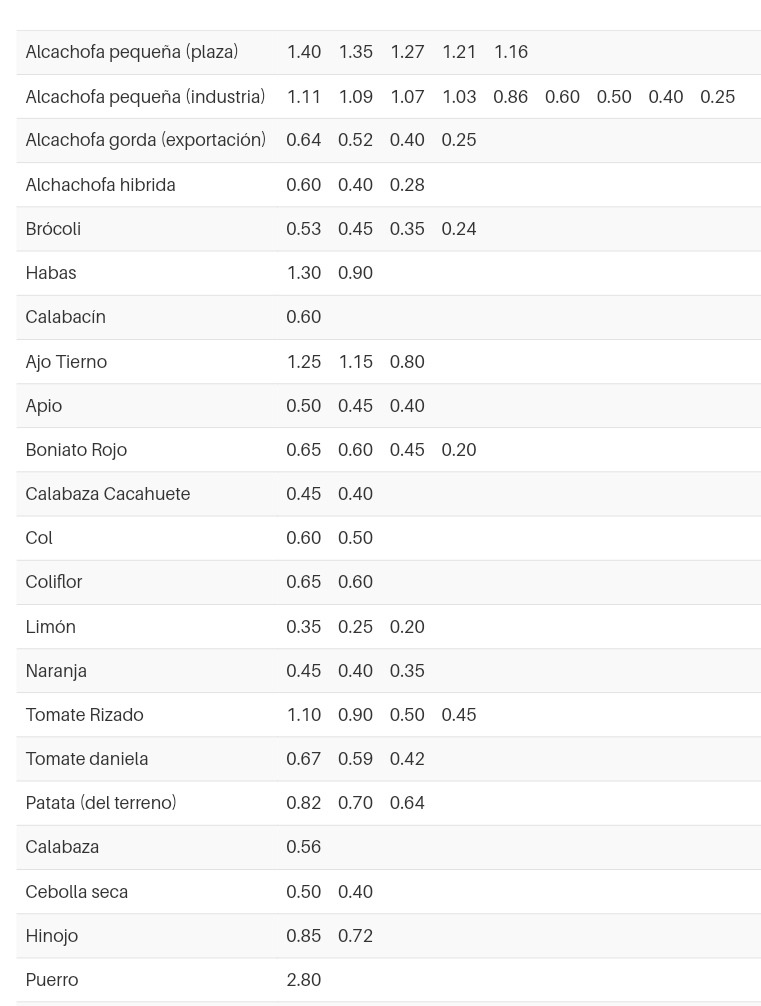Click the Ajo Tierno 1.15 value

click(355, 362)
